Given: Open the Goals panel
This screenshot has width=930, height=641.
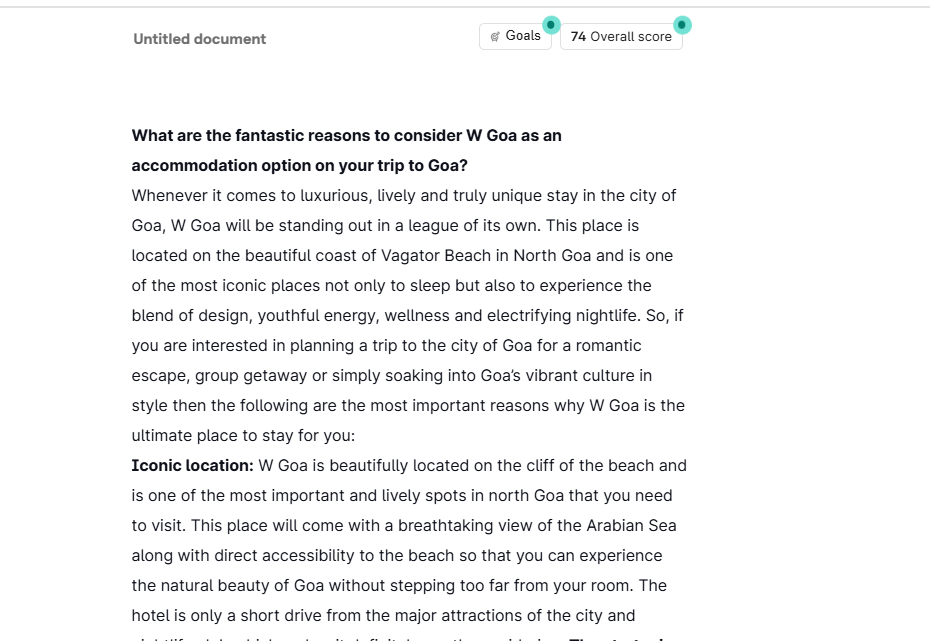Looking at the screenshot, I should coord(515,37).
